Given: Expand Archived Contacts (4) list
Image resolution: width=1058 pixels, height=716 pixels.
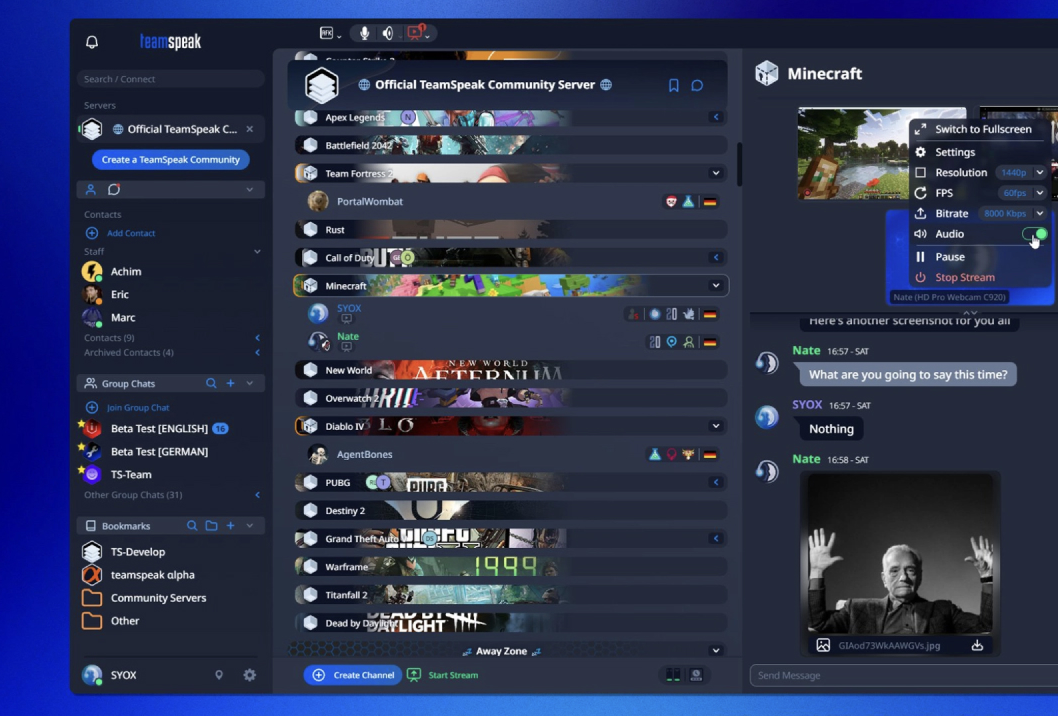Looking at the screenshot, I should [x=257, y=352].
